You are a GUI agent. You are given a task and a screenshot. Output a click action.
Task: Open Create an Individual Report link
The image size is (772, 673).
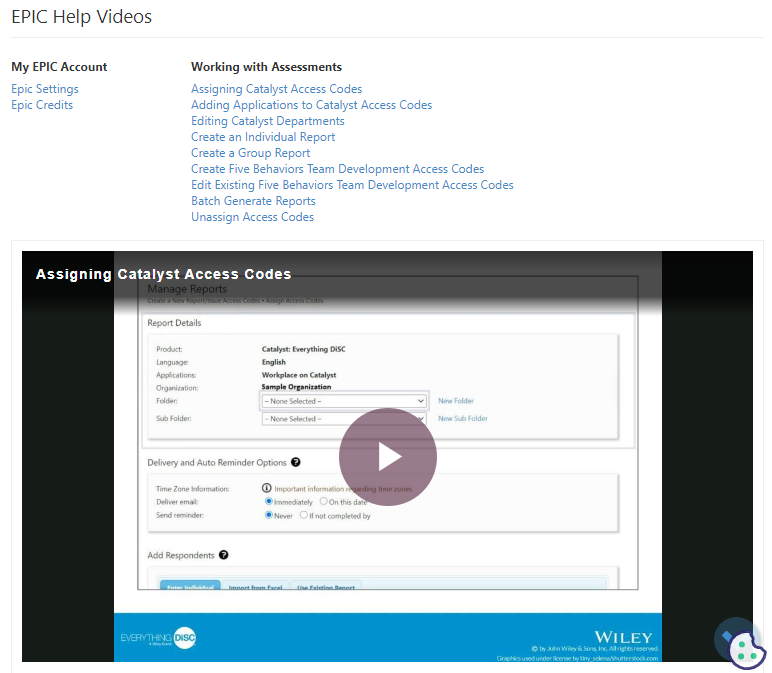(263, 137)
